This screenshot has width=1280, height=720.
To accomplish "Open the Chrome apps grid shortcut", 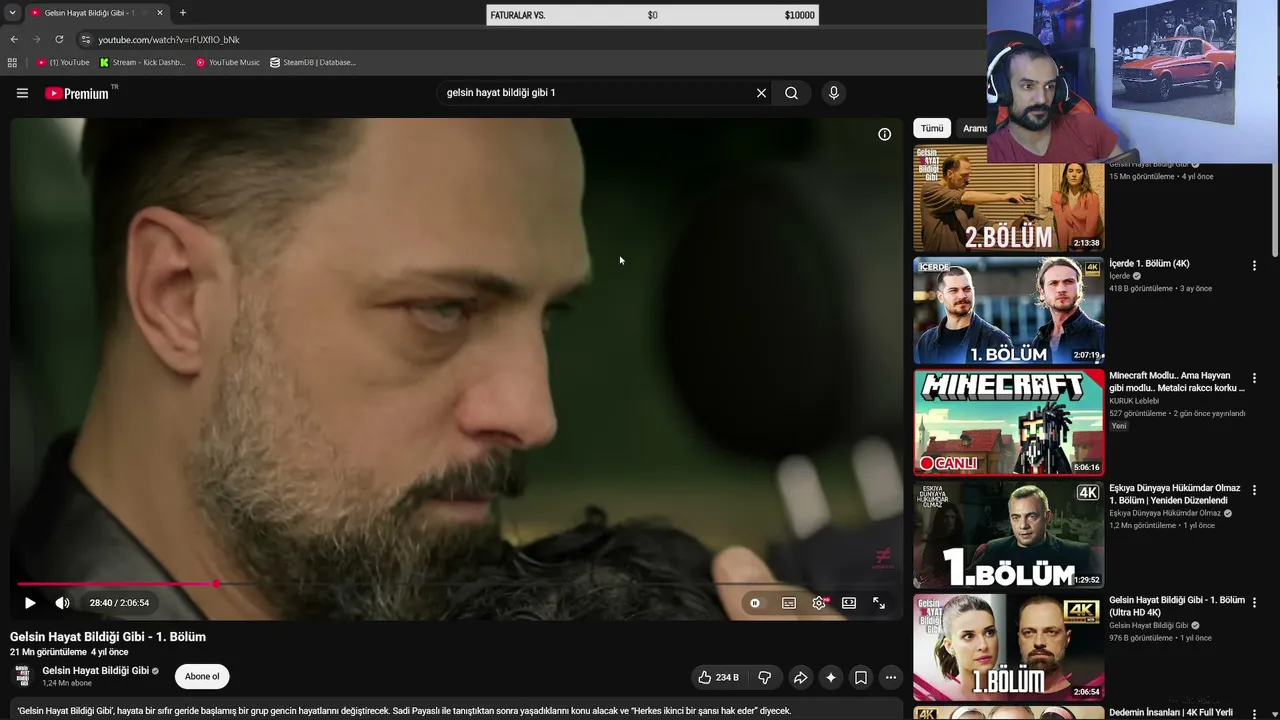I will coord(12,62).
